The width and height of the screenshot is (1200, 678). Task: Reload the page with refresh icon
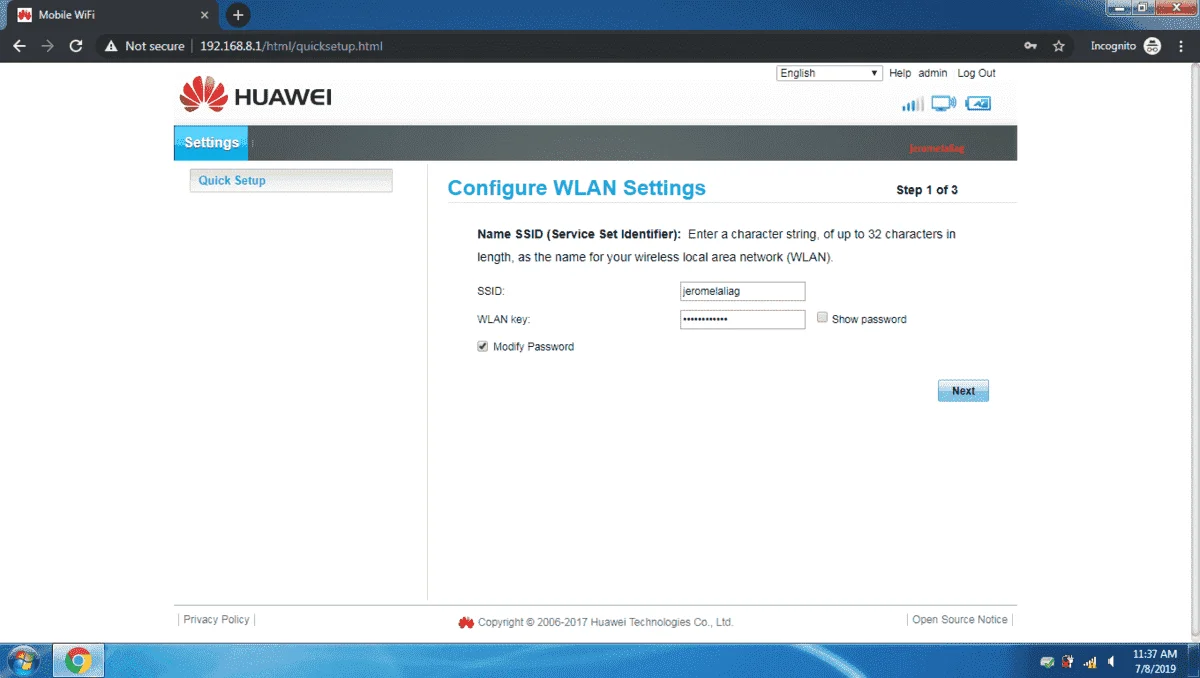point(76,46)
